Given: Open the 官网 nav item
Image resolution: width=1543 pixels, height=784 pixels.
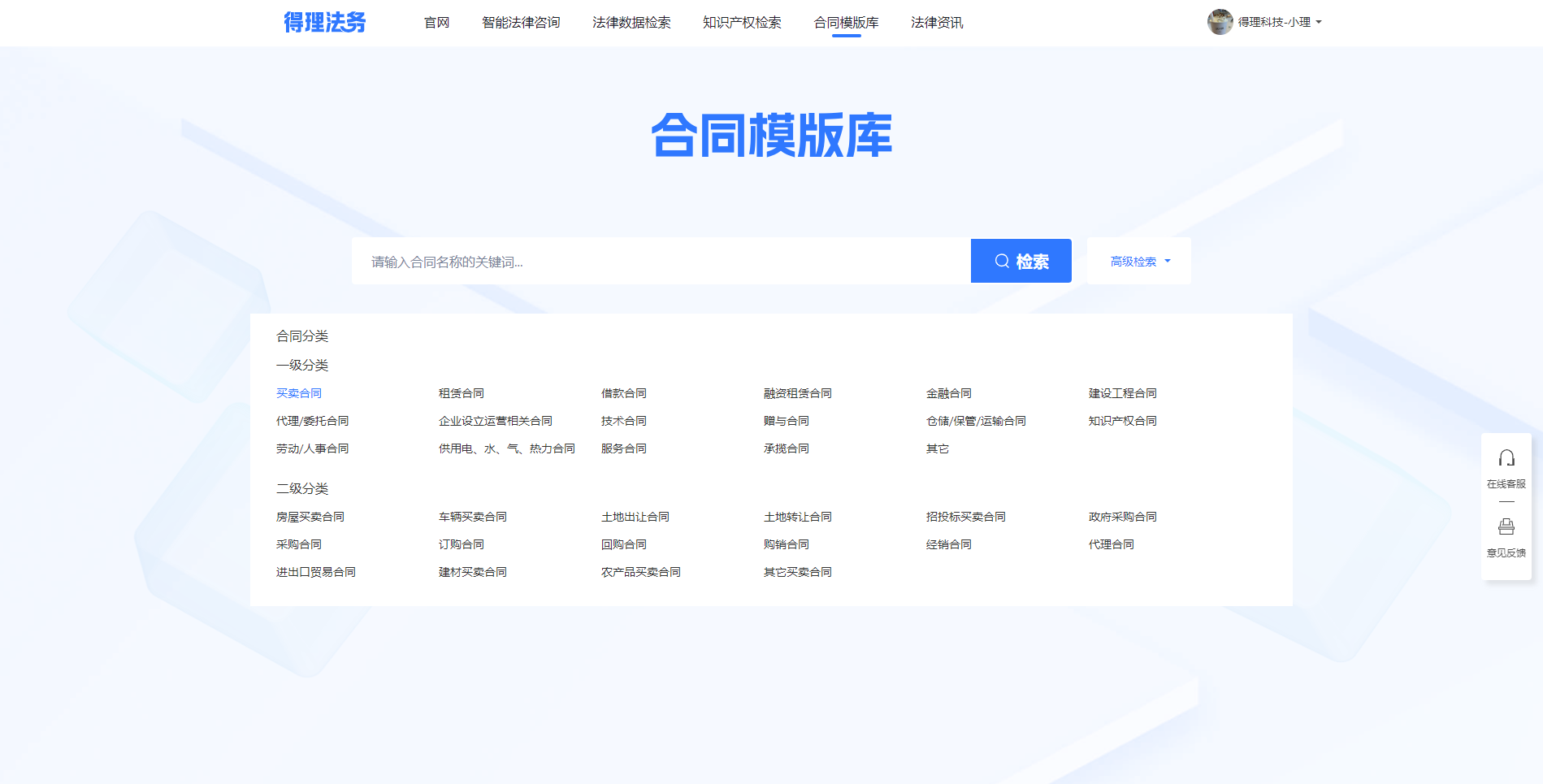Looking at the screenshot, I should point(437,23).
